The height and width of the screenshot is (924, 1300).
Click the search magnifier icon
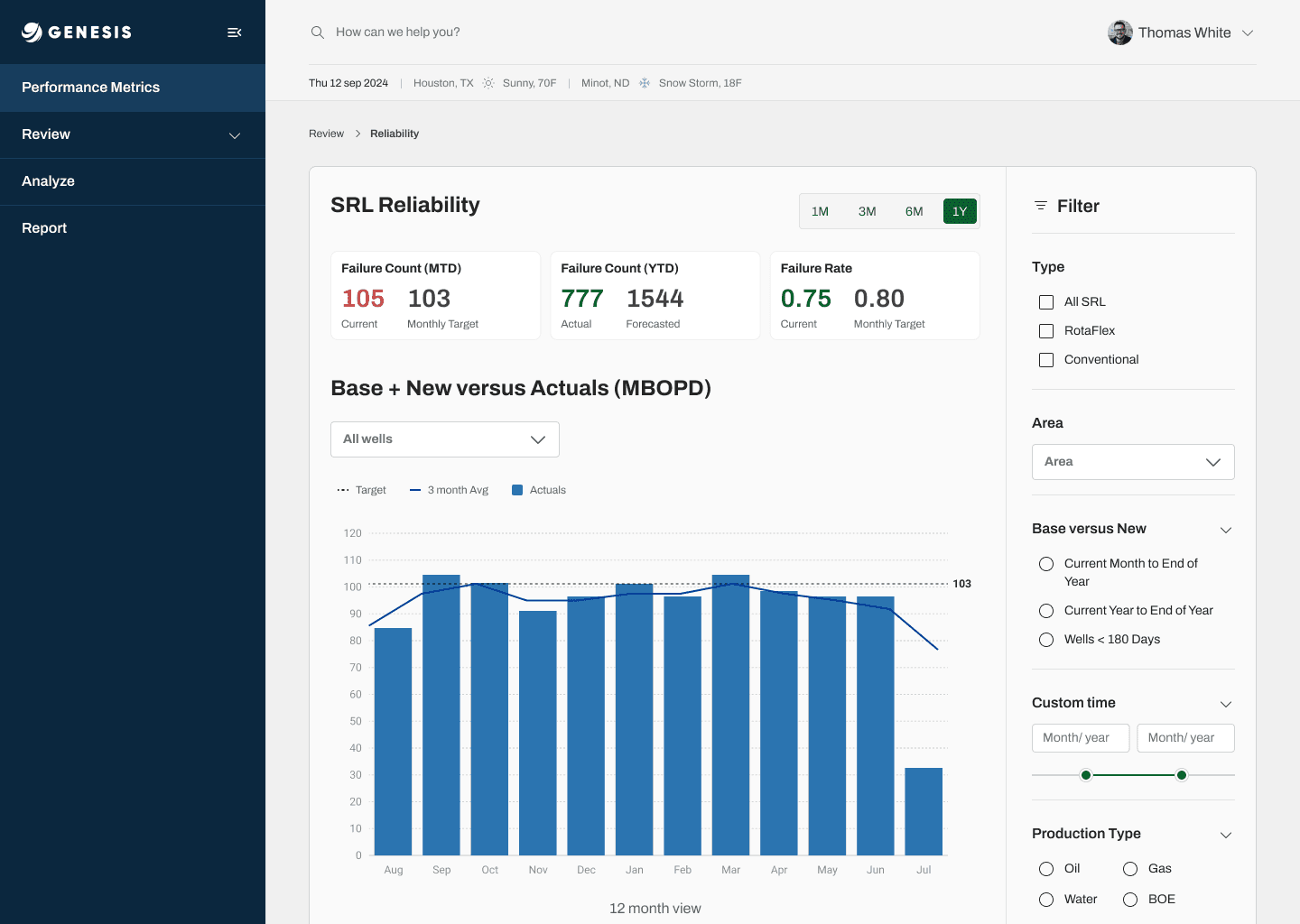pos(318,32)
